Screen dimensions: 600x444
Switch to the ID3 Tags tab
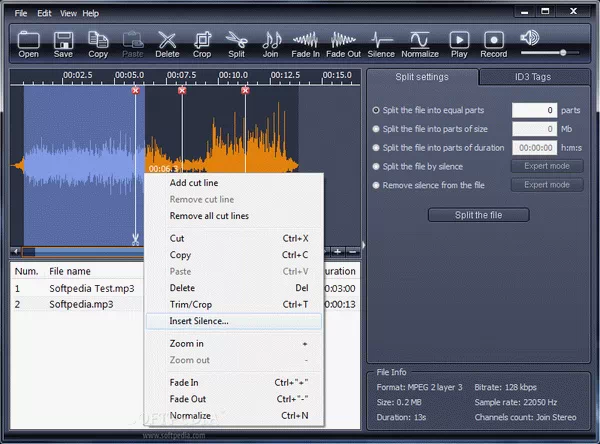(532, 78)
